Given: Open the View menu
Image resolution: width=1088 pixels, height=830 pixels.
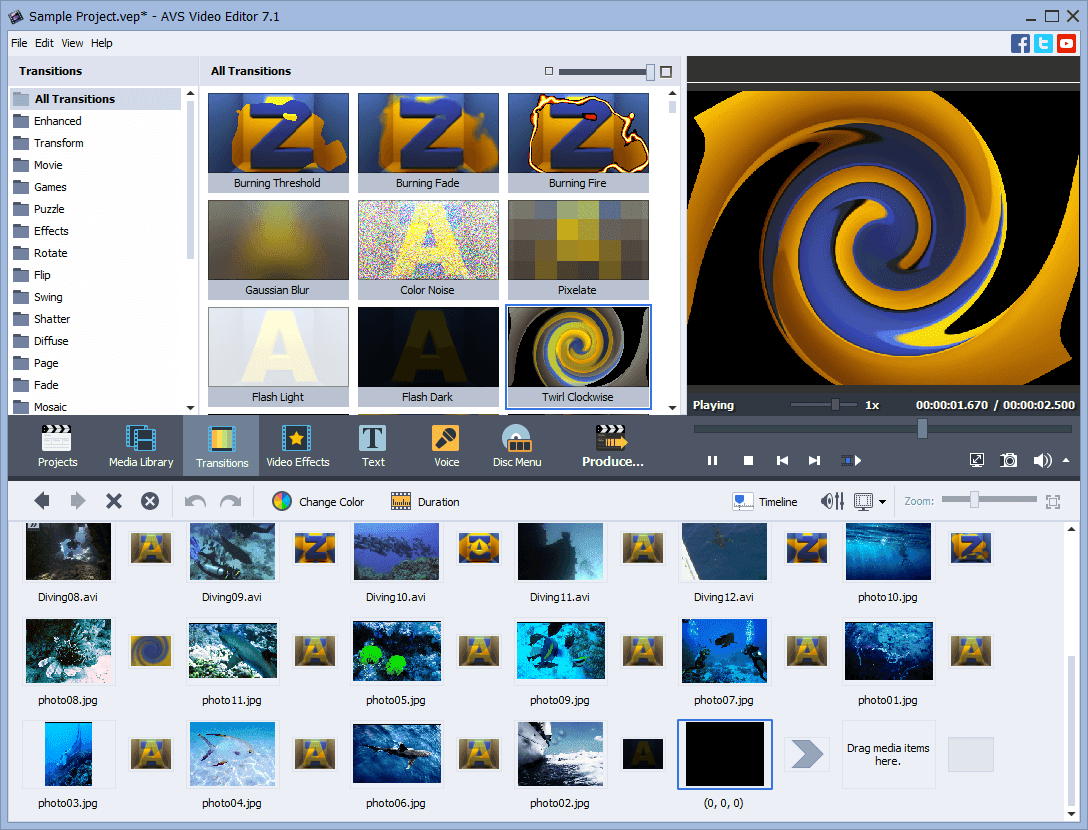Looking at the screenshot, I should pyautogui.click(x=72, y=43).
